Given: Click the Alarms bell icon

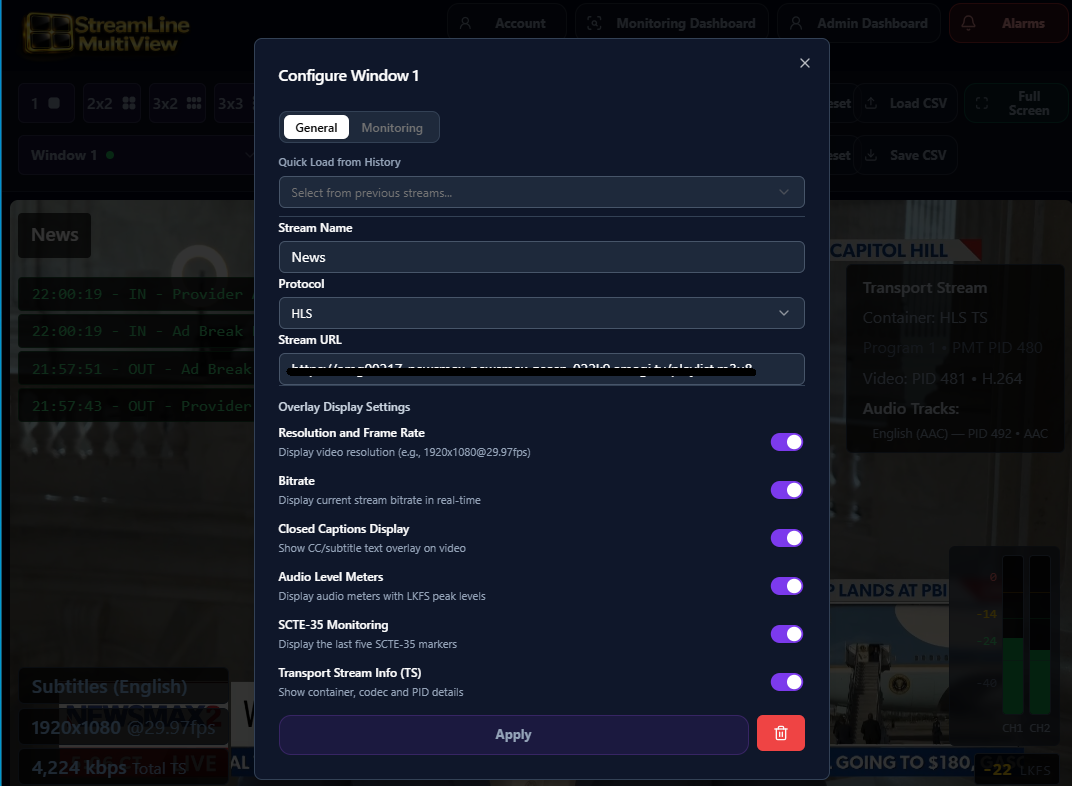Looking at the screenshot, I should tap(968, 23).
